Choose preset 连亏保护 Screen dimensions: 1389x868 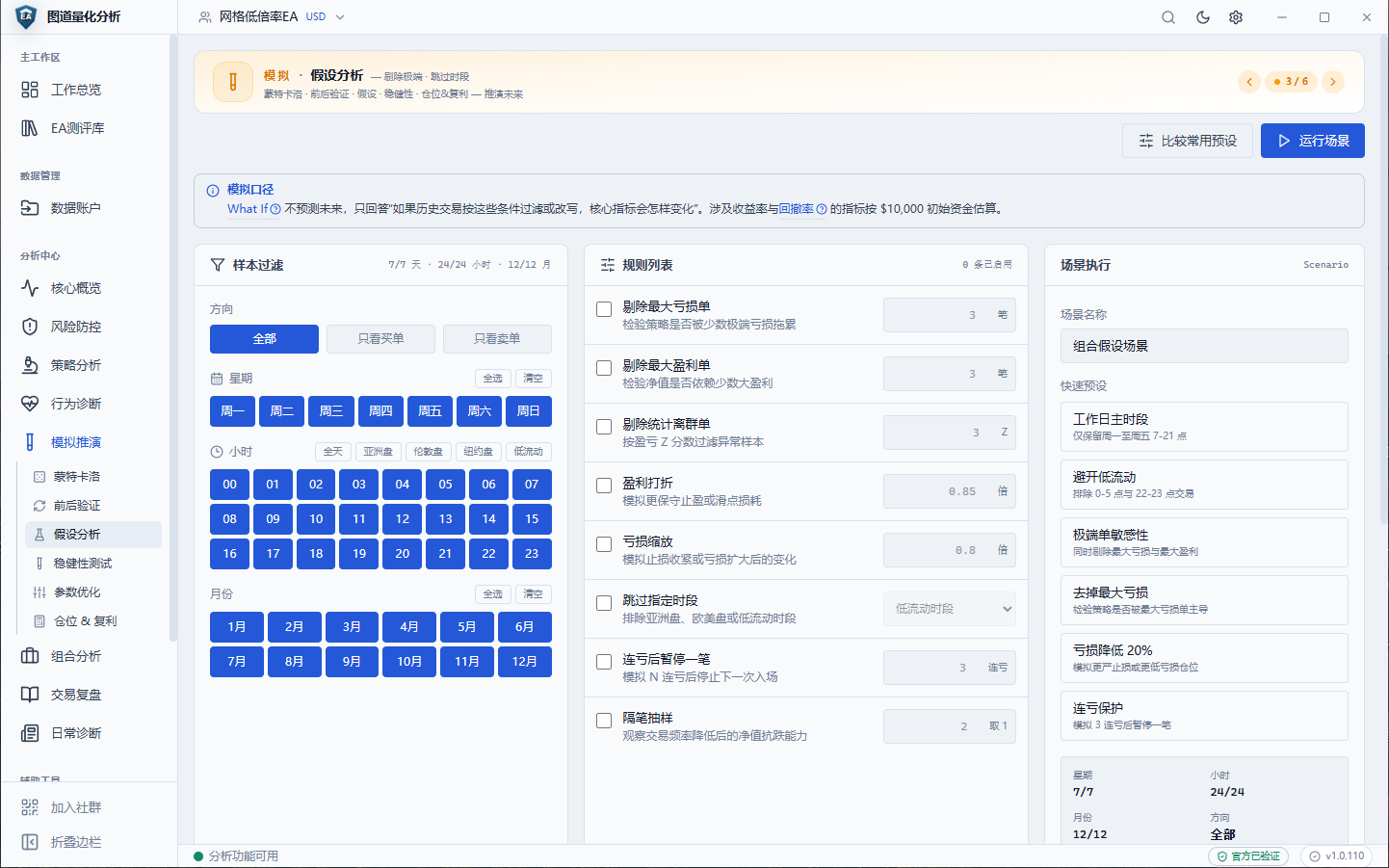(1204, 716)
